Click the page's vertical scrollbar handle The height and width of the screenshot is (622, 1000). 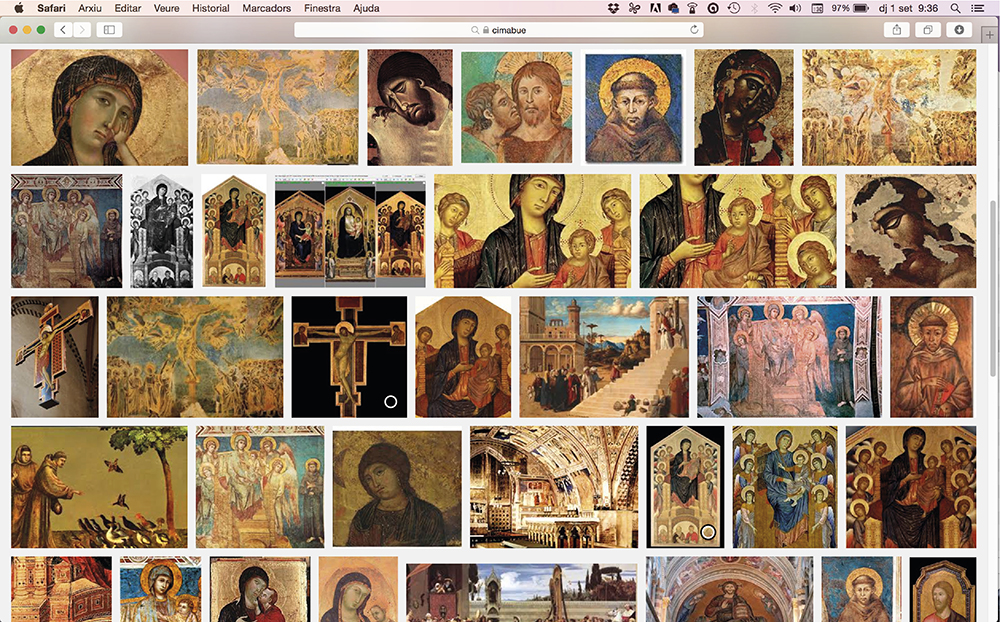[x=994, y=288]
